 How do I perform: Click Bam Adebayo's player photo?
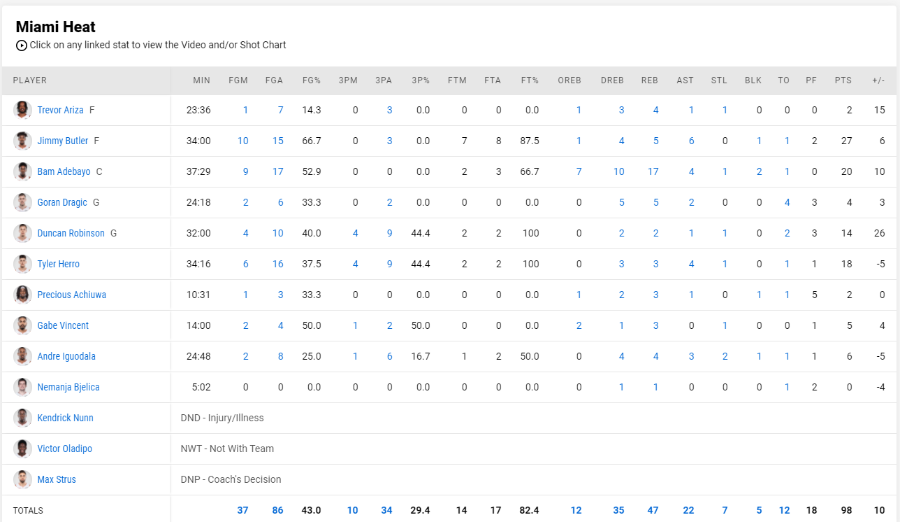point(22,171)
